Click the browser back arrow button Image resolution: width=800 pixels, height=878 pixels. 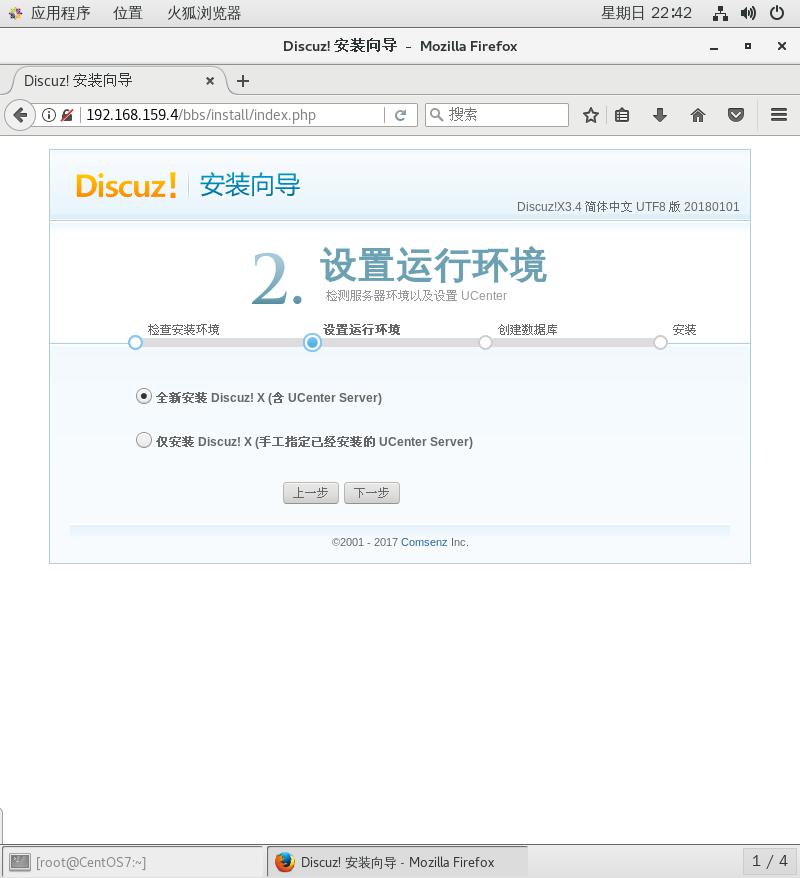[20, 115]
